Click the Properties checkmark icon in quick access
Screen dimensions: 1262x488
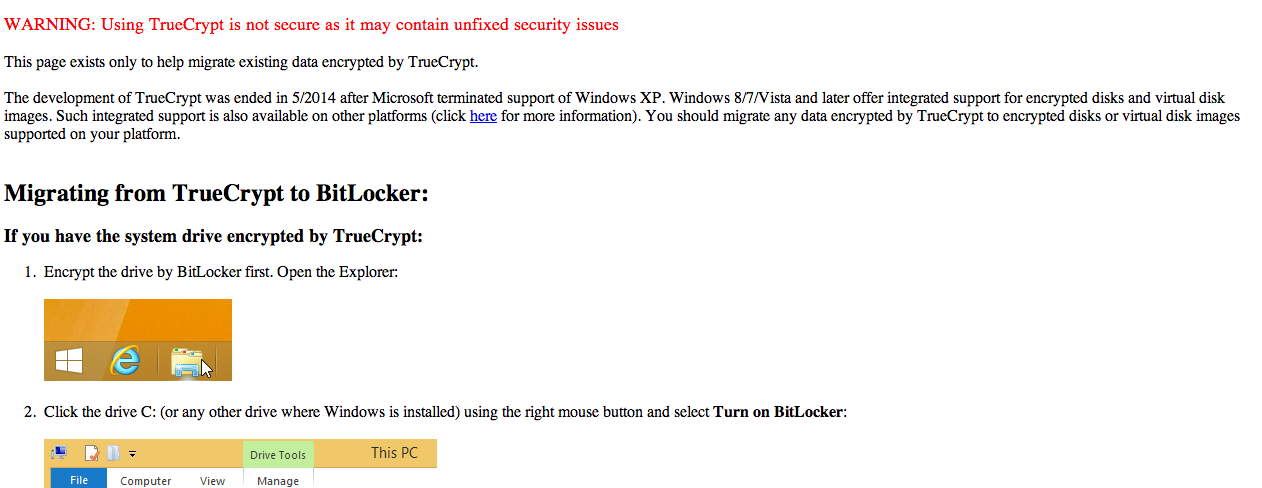[x=92, y=453]
